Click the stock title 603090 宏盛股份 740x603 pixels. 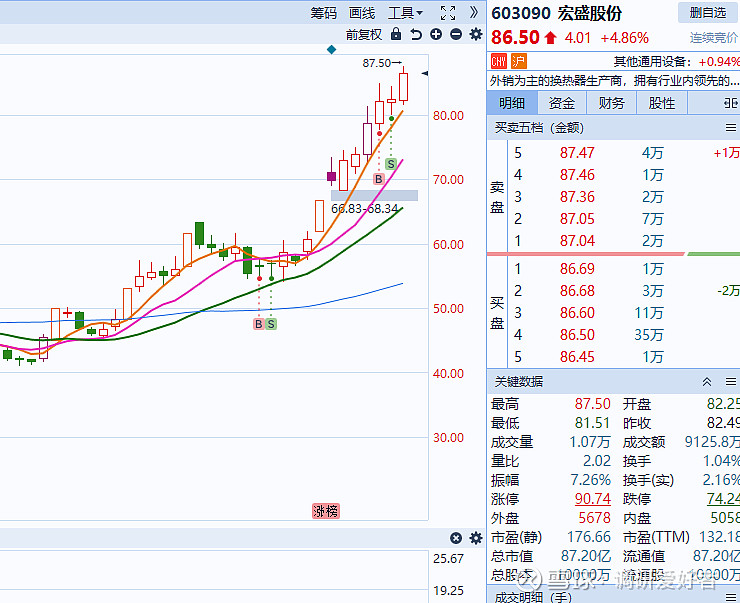556,13
